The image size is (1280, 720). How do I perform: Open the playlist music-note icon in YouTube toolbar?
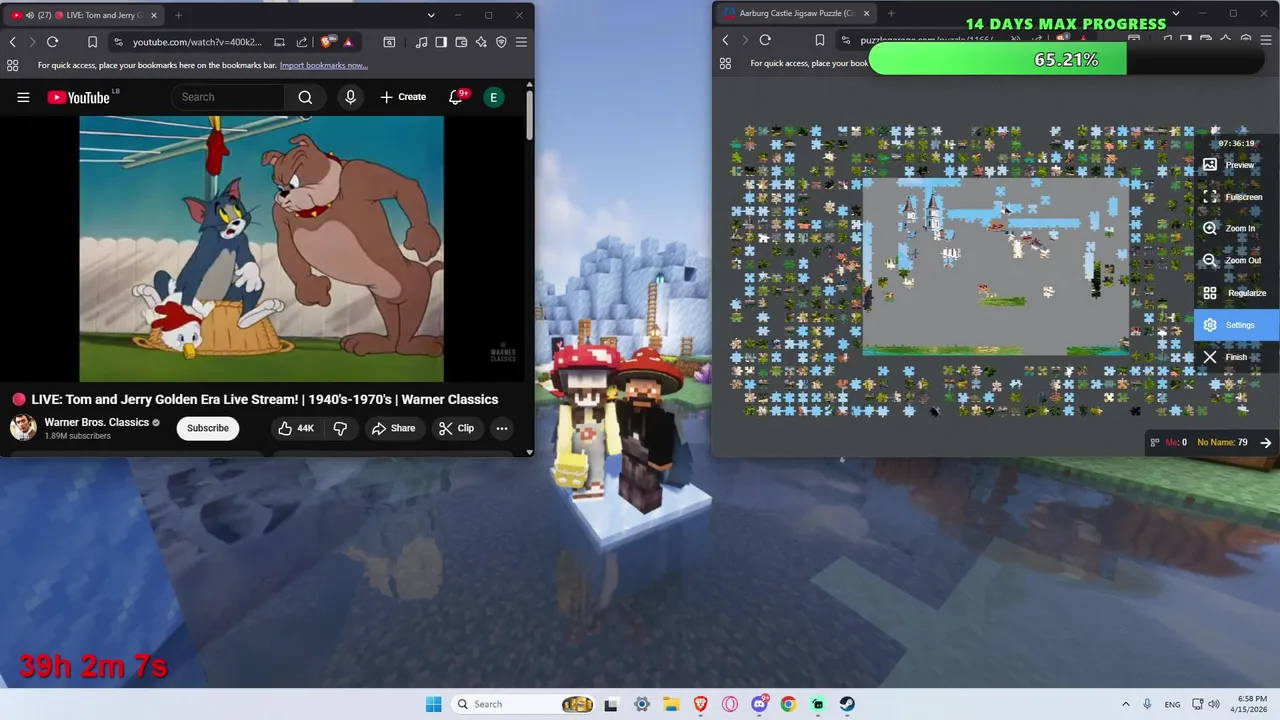421,42
